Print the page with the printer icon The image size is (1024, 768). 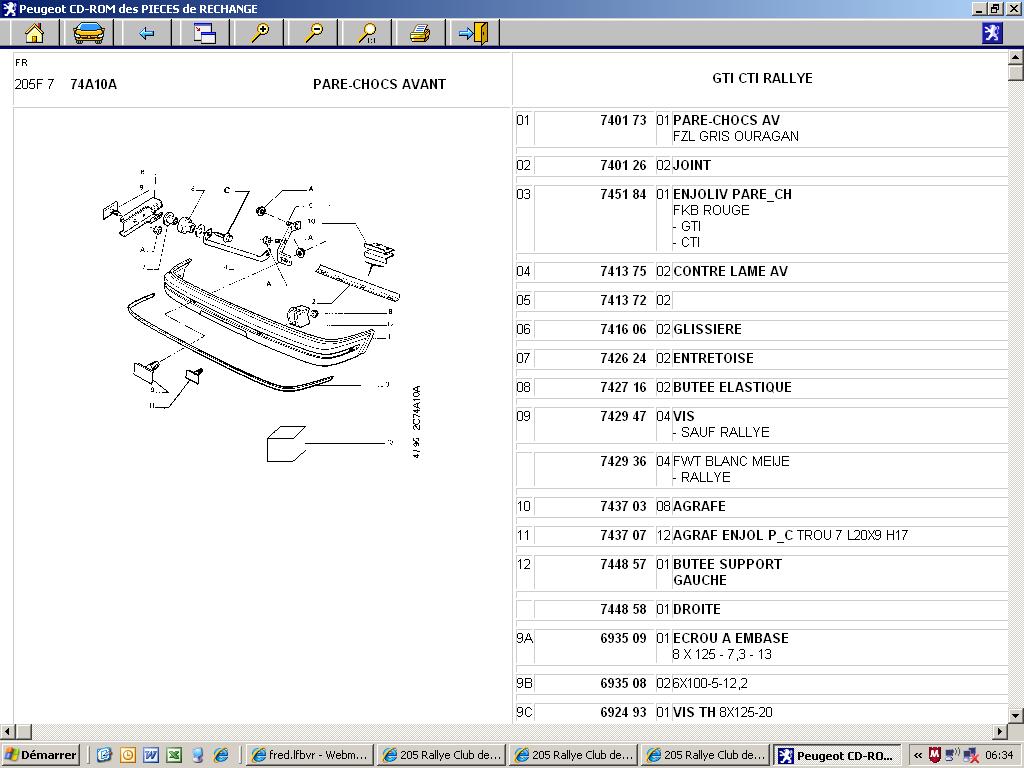420,33
